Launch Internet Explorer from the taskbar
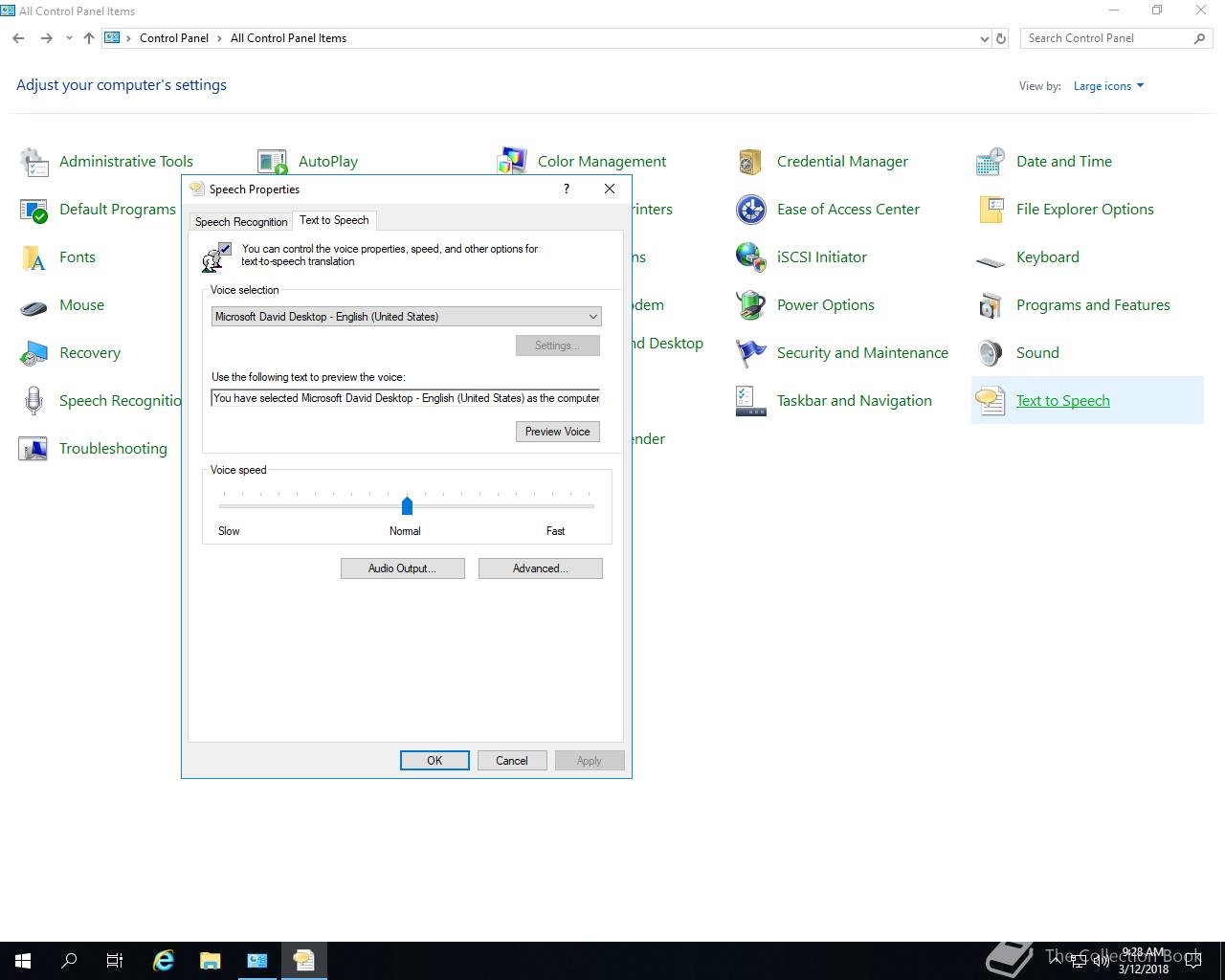1225x980 pixels. [x=164, y=961]
